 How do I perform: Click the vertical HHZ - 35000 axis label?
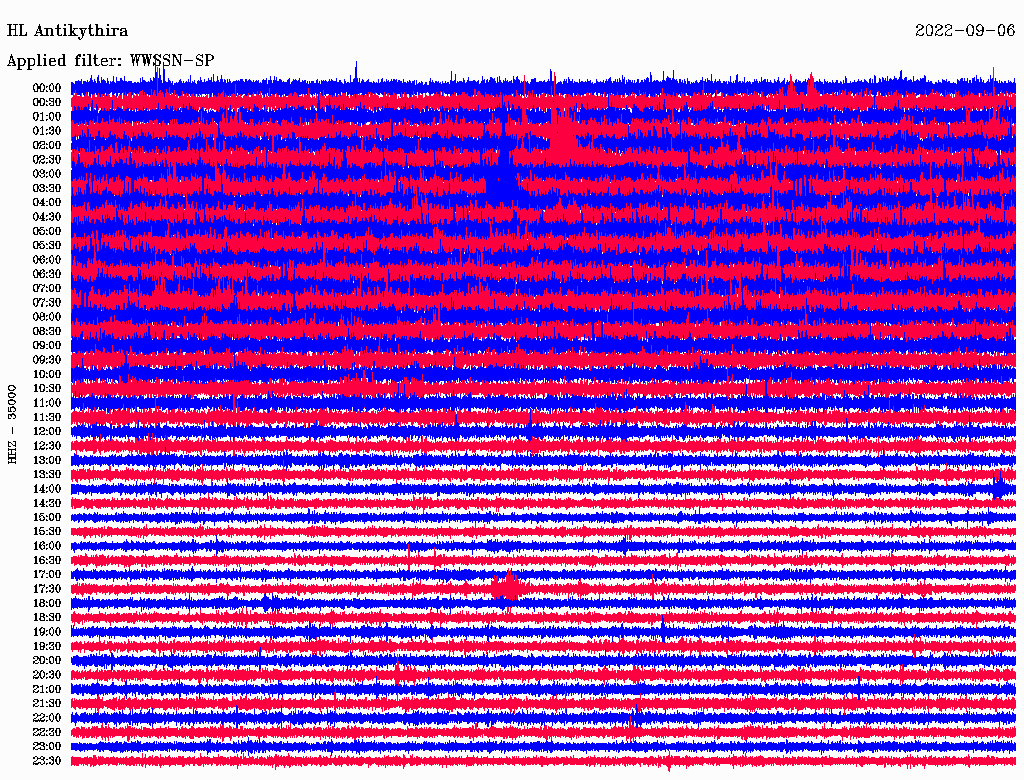pyautogui.click(x=12, y=423)
